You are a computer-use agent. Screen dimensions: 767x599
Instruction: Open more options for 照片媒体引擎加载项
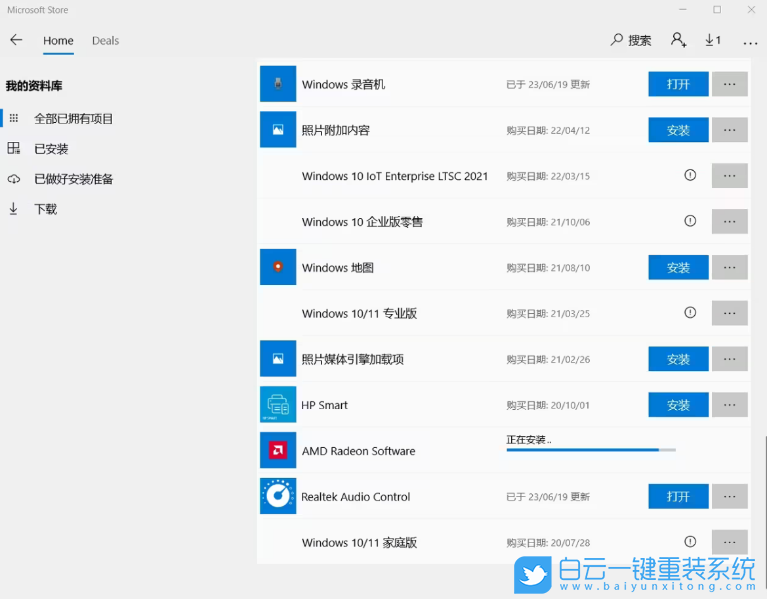[730, 359]
